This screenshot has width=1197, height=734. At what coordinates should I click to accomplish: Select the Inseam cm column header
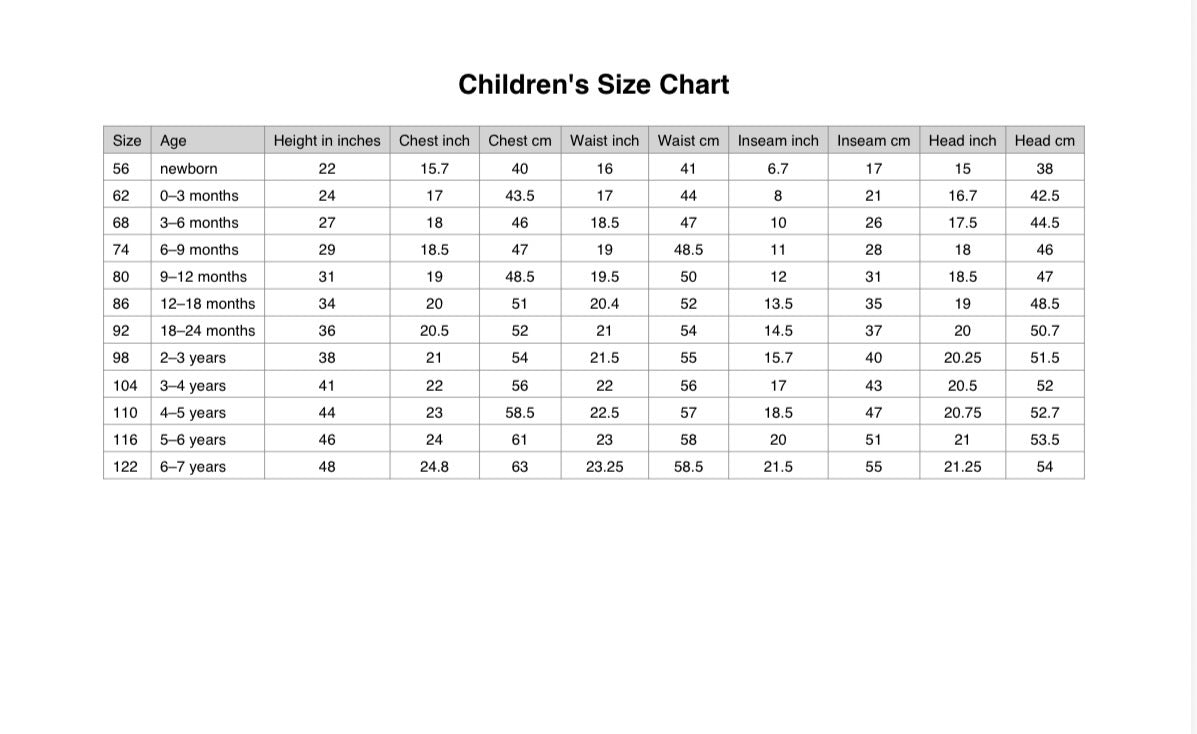873,141
